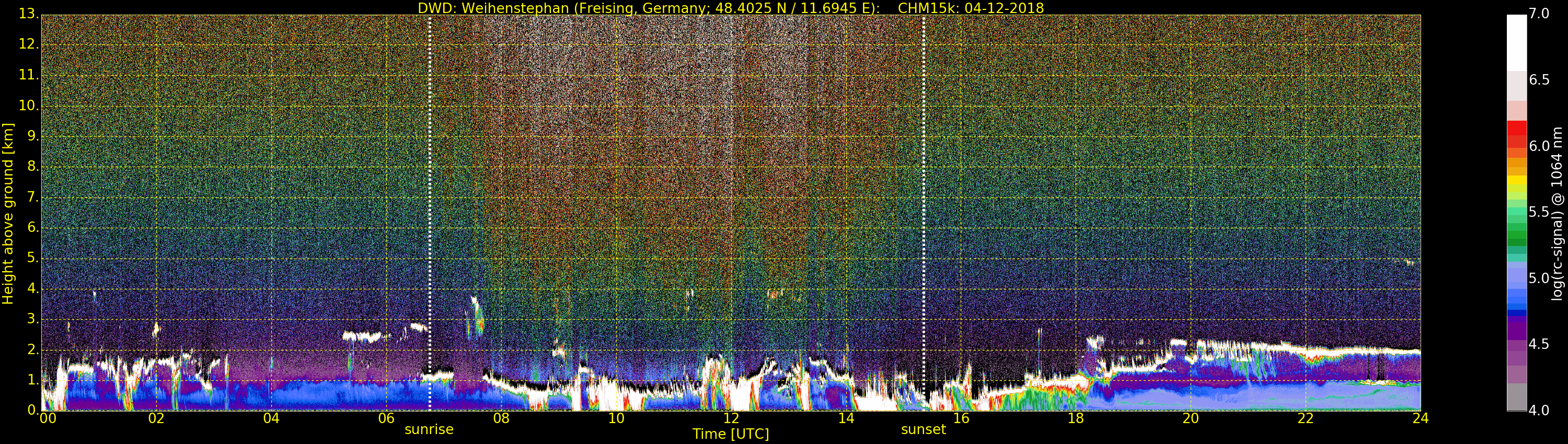This screenshot has width=1568, height=444.
Task: Click height axis tick label '2.'
Action: [33, 349]
